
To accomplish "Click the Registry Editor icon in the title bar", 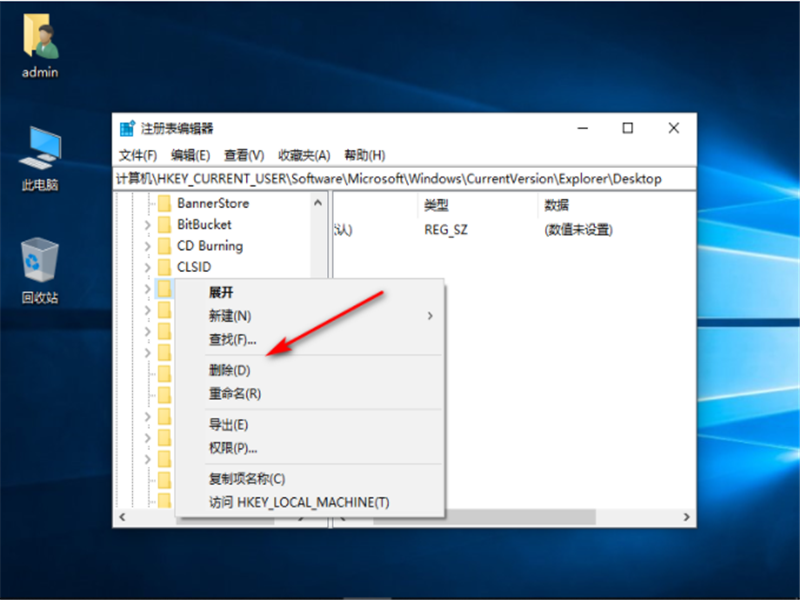I will [x=127, y=128].
